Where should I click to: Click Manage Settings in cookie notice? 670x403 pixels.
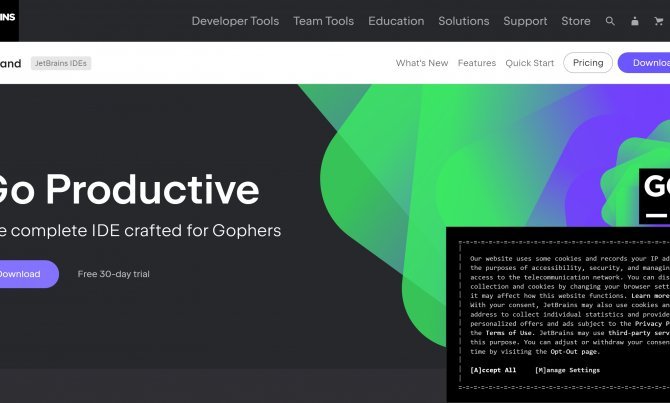click(567, 370)
